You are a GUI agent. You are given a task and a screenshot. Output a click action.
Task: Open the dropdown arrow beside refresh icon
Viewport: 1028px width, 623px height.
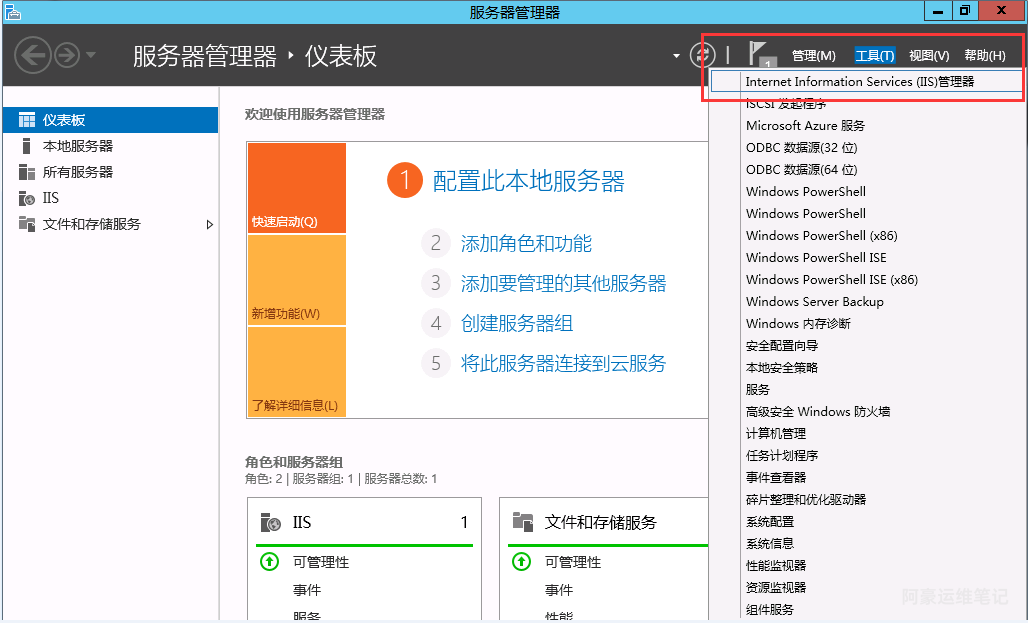point(676,56)
